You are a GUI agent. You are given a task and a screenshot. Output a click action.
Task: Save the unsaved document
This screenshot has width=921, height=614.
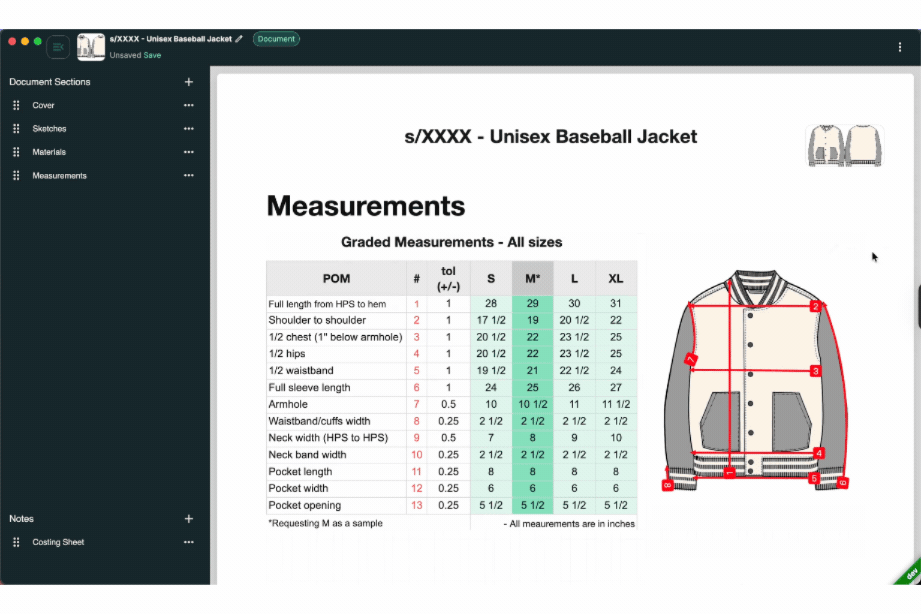pyautogui.click(x=152, y=55)
